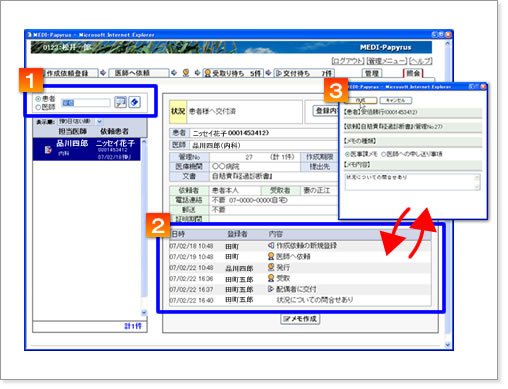
Task: Click the doctor icon between workflow steps
Action: click(x=186, y=73)
